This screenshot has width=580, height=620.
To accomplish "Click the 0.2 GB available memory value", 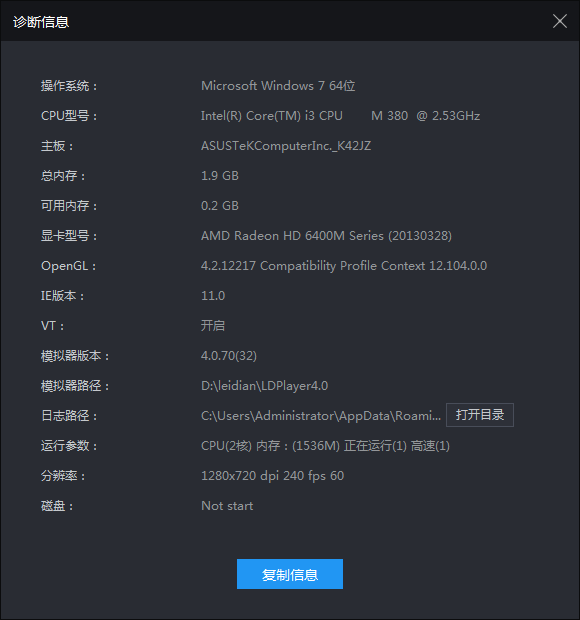I will (220, 206).
